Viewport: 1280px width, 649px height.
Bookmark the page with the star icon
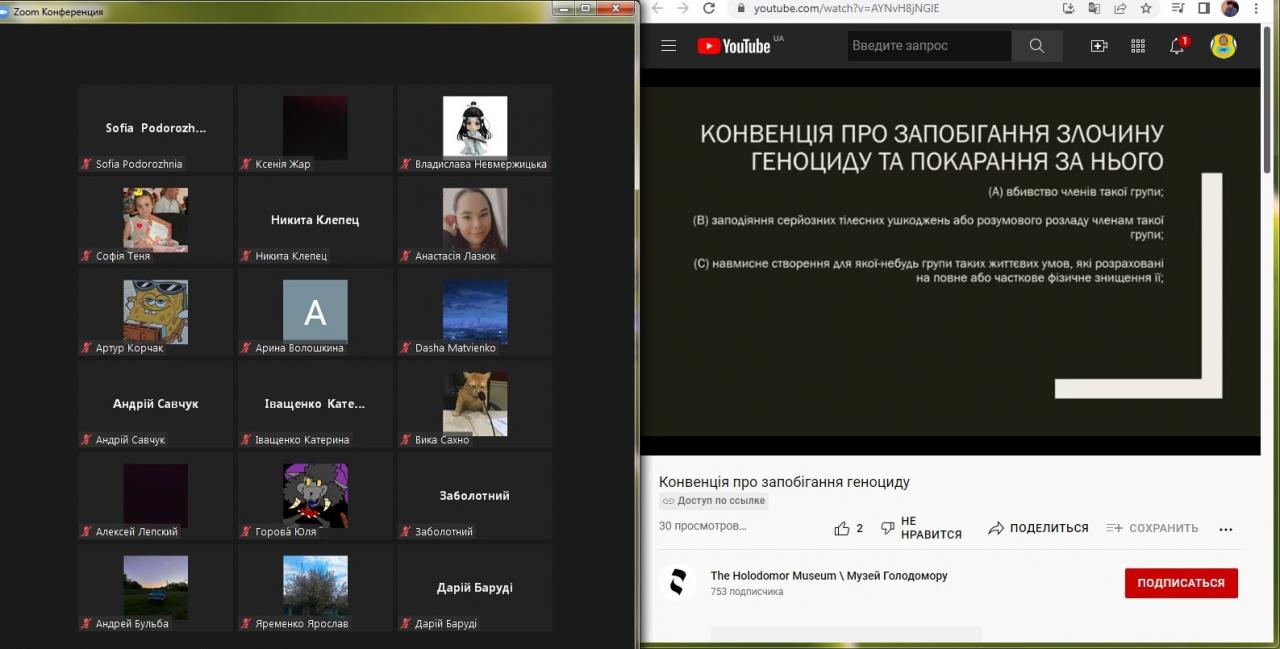coord(1146,8)
